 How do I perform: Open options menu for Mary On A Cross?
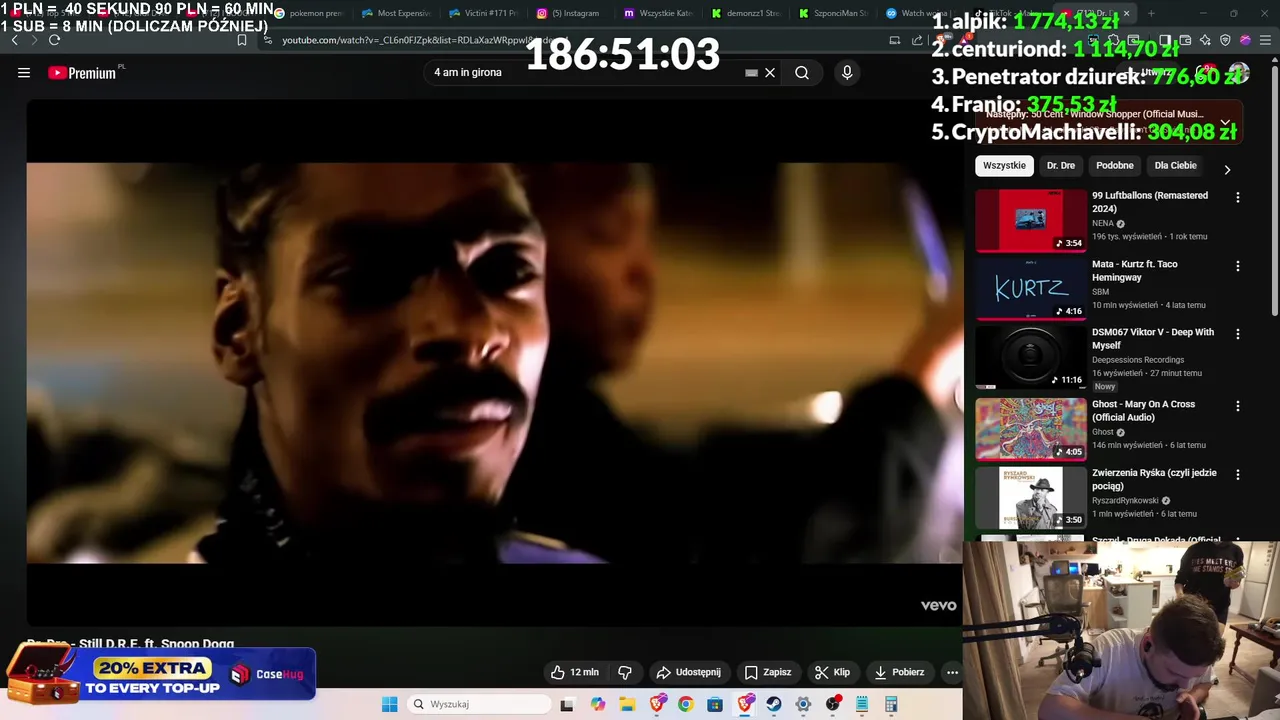[1238, 406]
